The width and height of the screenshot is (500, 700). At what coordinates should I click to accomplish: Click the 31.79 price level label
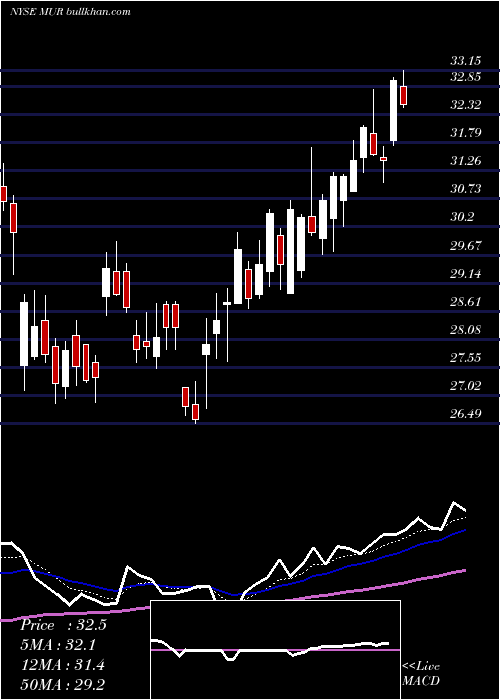tap(465, 133)
